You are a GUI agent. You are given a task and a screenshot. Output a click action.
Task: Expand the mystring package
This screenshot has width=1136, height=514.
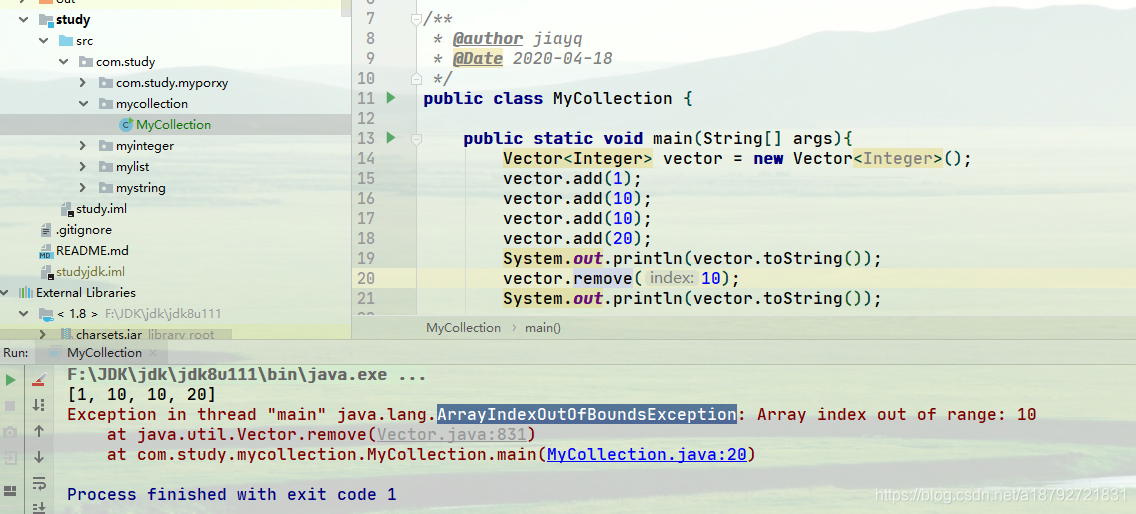click(x=83, y=188)
